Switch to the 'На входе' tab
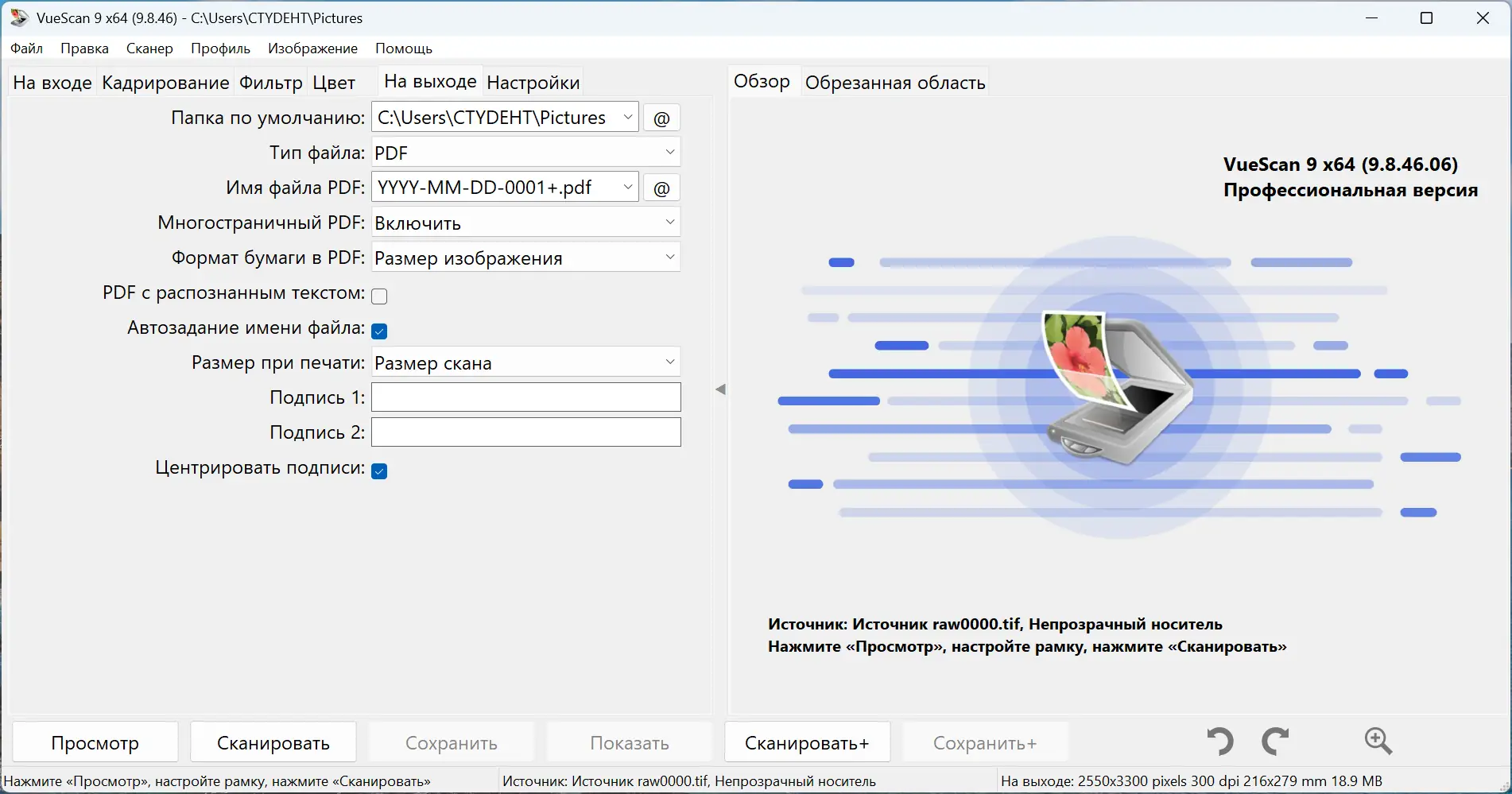The width and height of the screenshot is (1512, 794). (52, 83)
